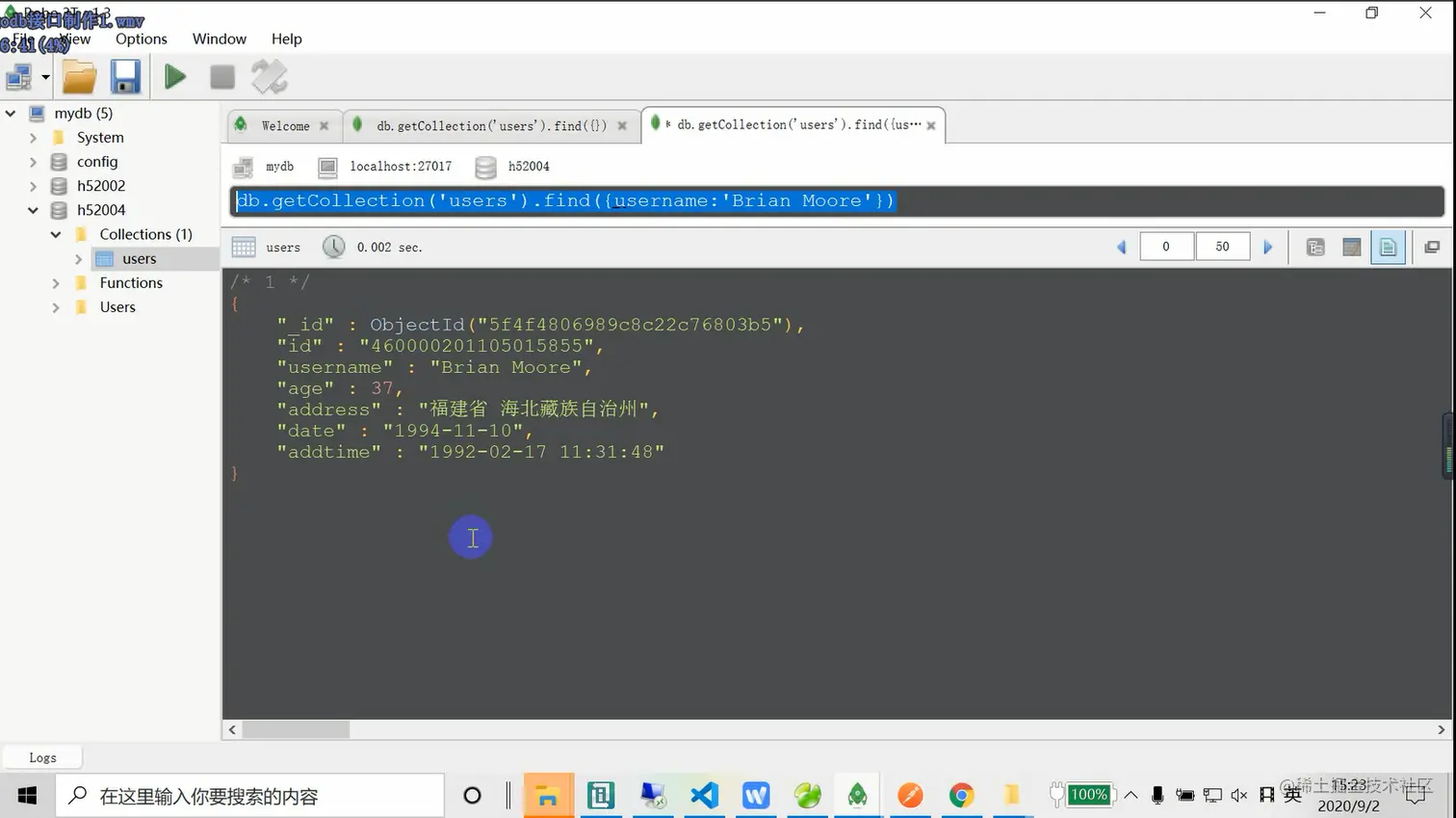Select the Functions folder in the tree

[131, 283]
